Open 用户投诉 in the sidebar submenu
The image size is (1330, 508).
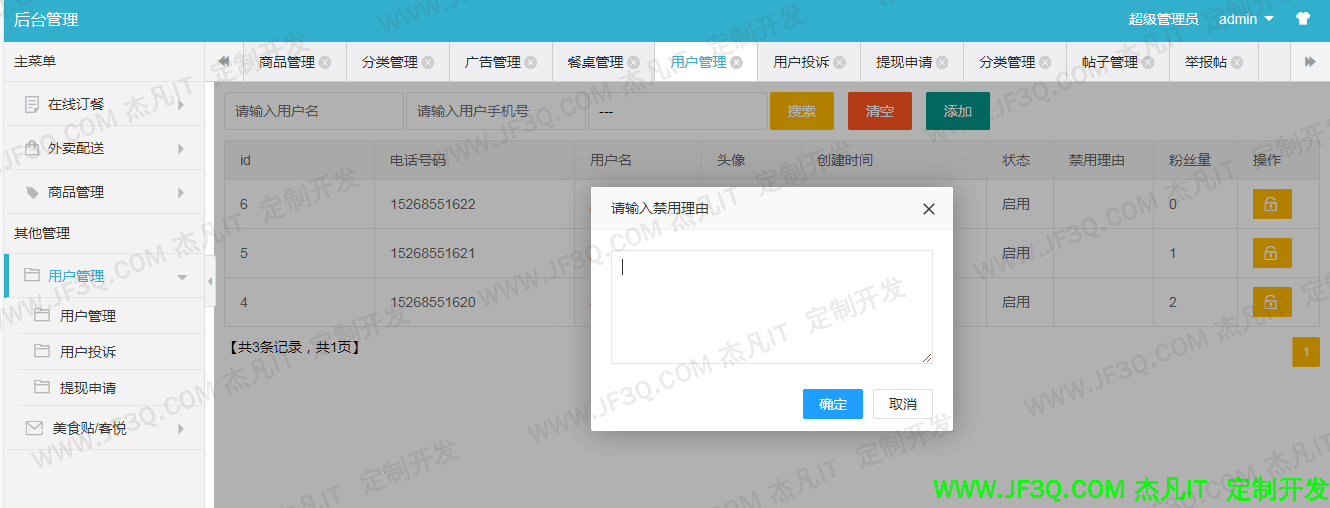(x=88, y=352)
